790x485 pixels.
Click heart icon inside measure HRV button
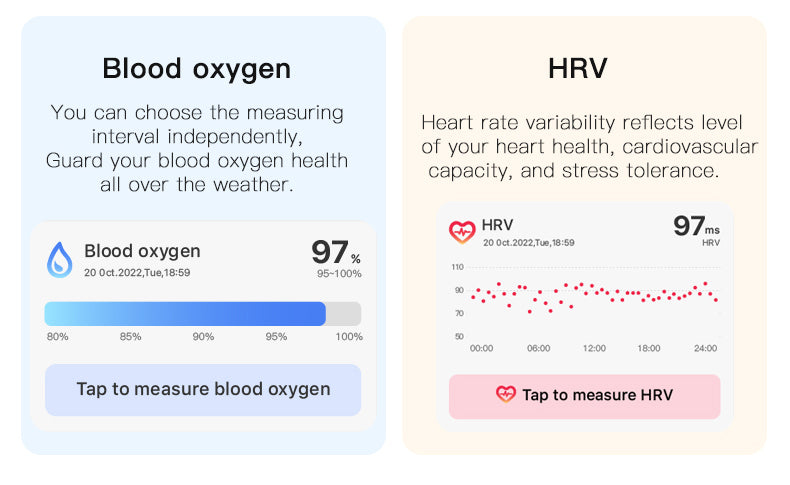coord(506,395)
